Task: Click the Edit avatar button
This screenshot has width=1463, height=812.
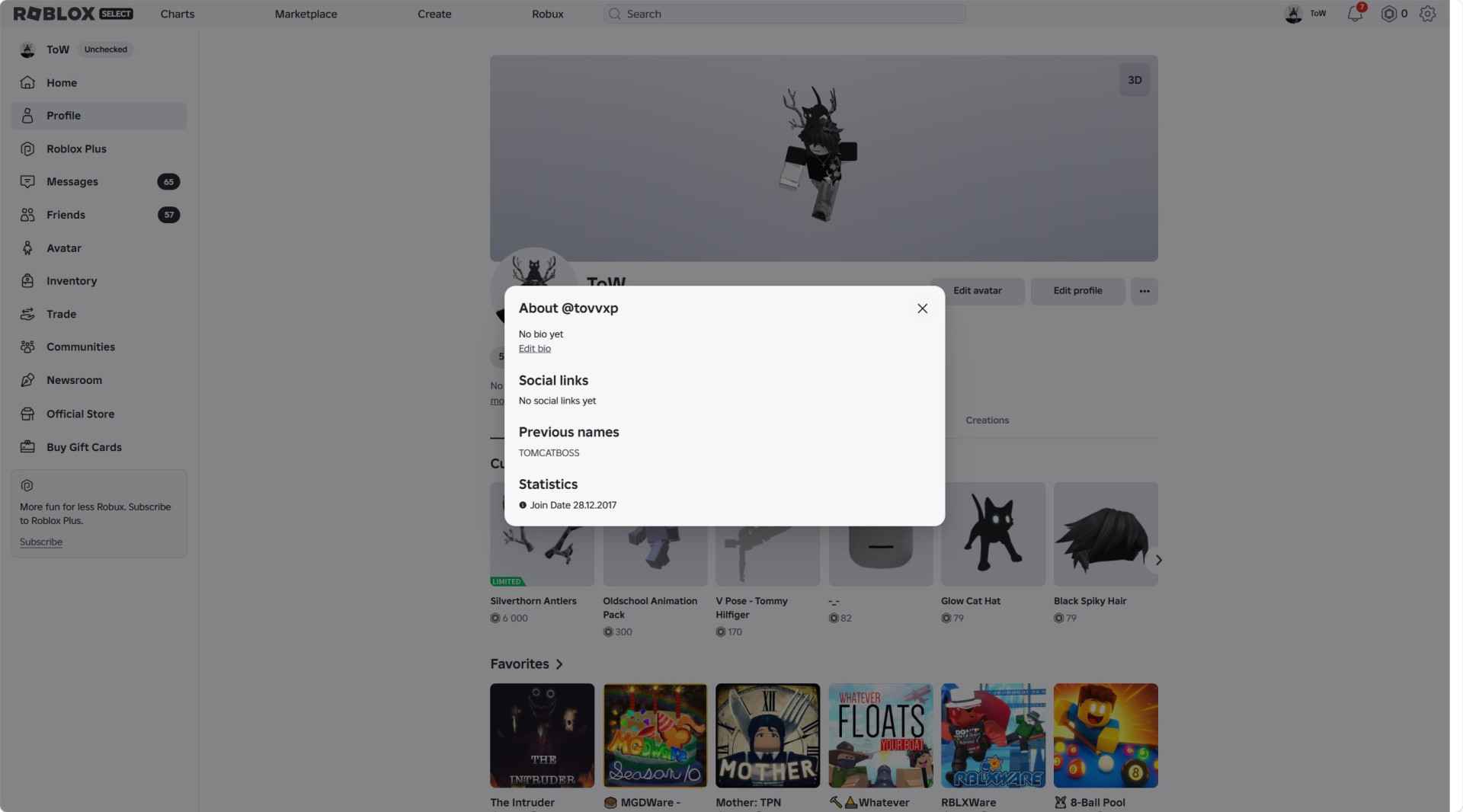Action: coord(978,291)
